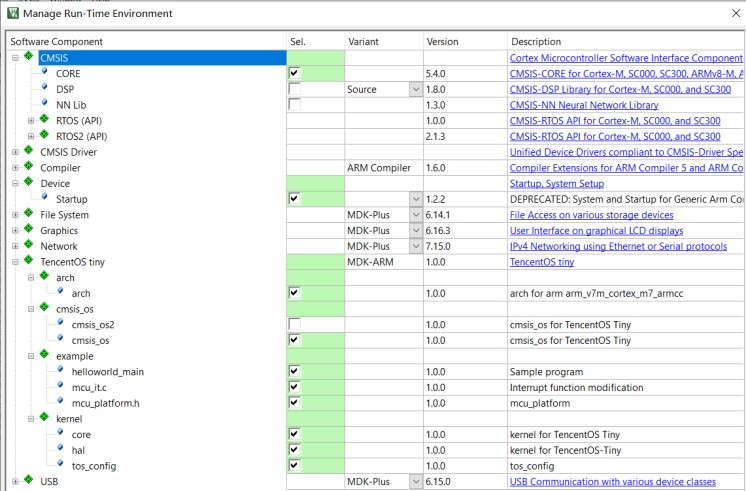746x491 pixels.
Task: Open the File Access on storage devices link
Action: 591,215
